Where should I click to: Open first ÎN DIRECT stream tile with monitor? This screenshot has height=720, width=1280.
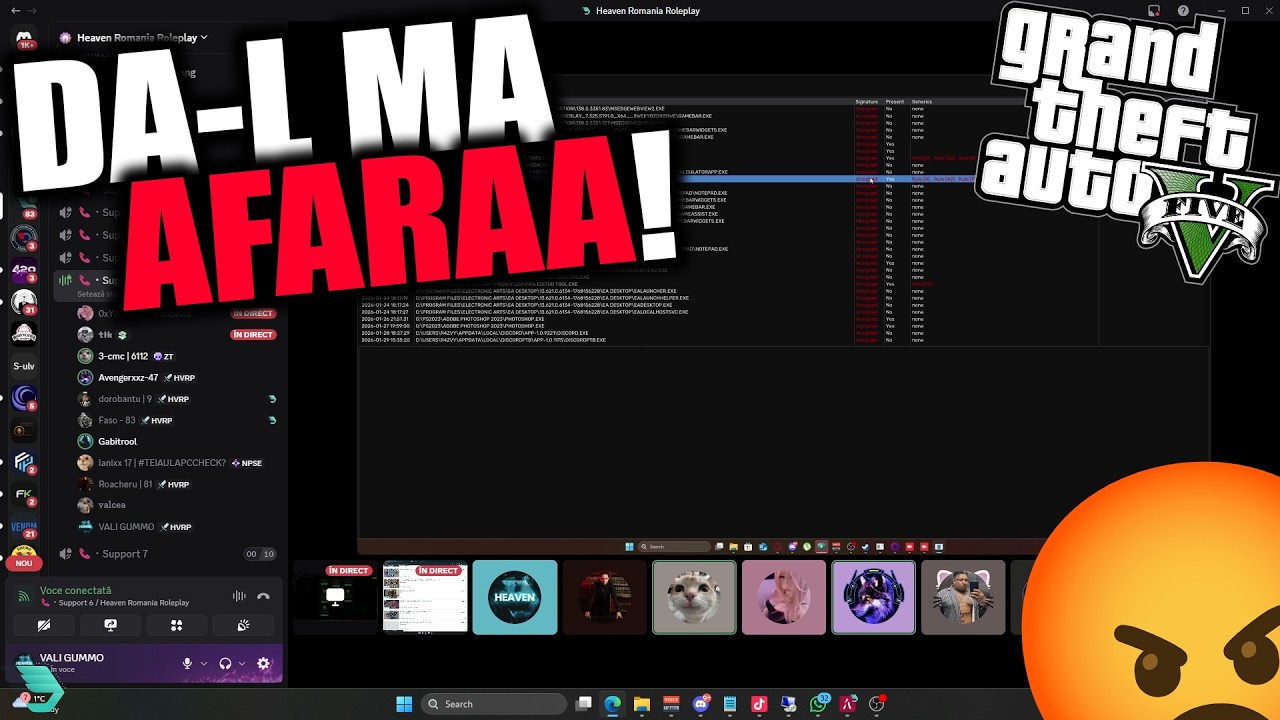336,597
